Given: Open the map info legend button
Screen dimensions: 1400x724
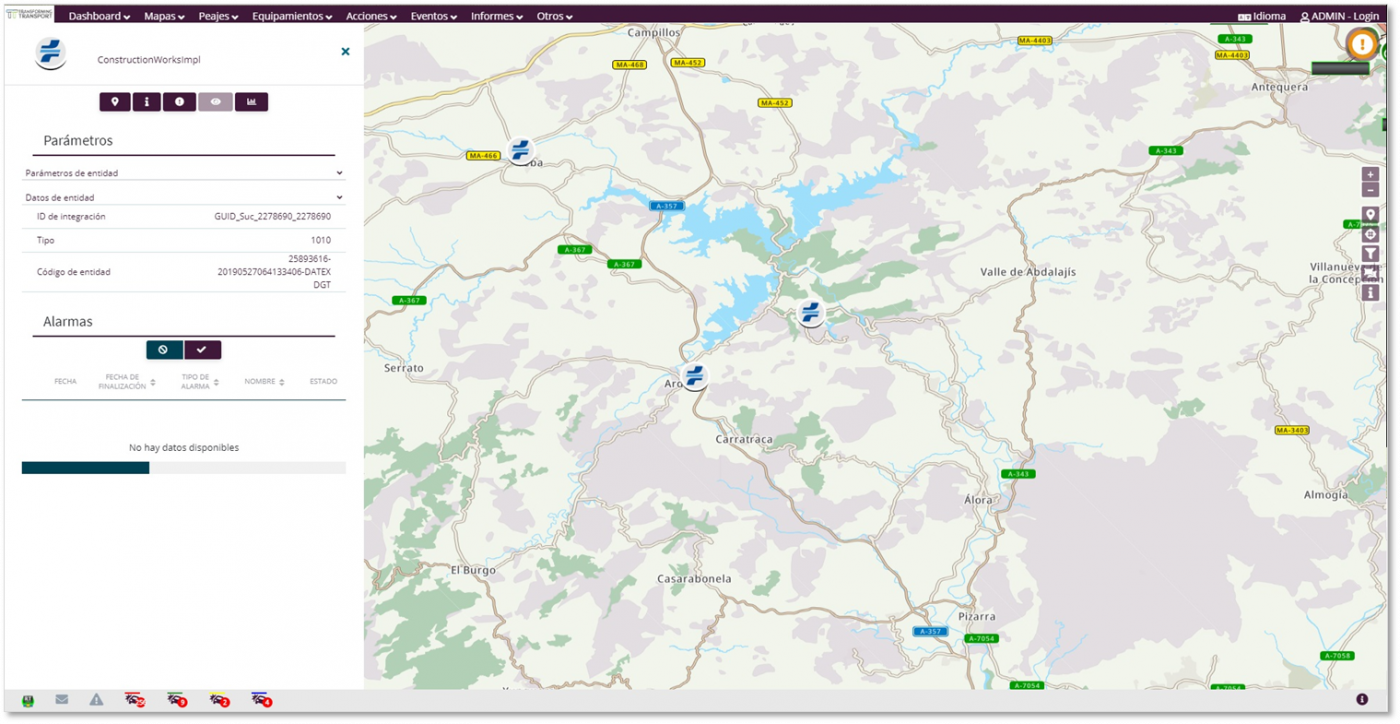Looking at the screenshot, I should (x=1371, y=293).
